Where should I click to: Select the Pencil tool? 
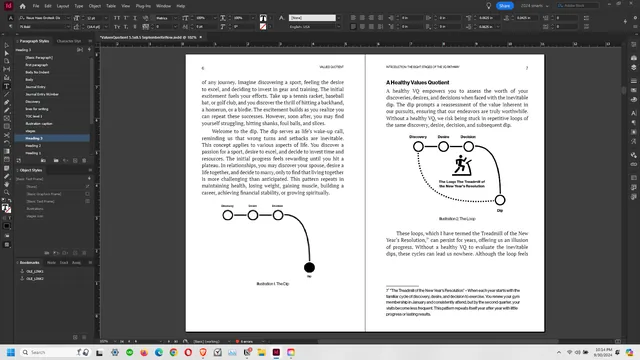(7, 110)
